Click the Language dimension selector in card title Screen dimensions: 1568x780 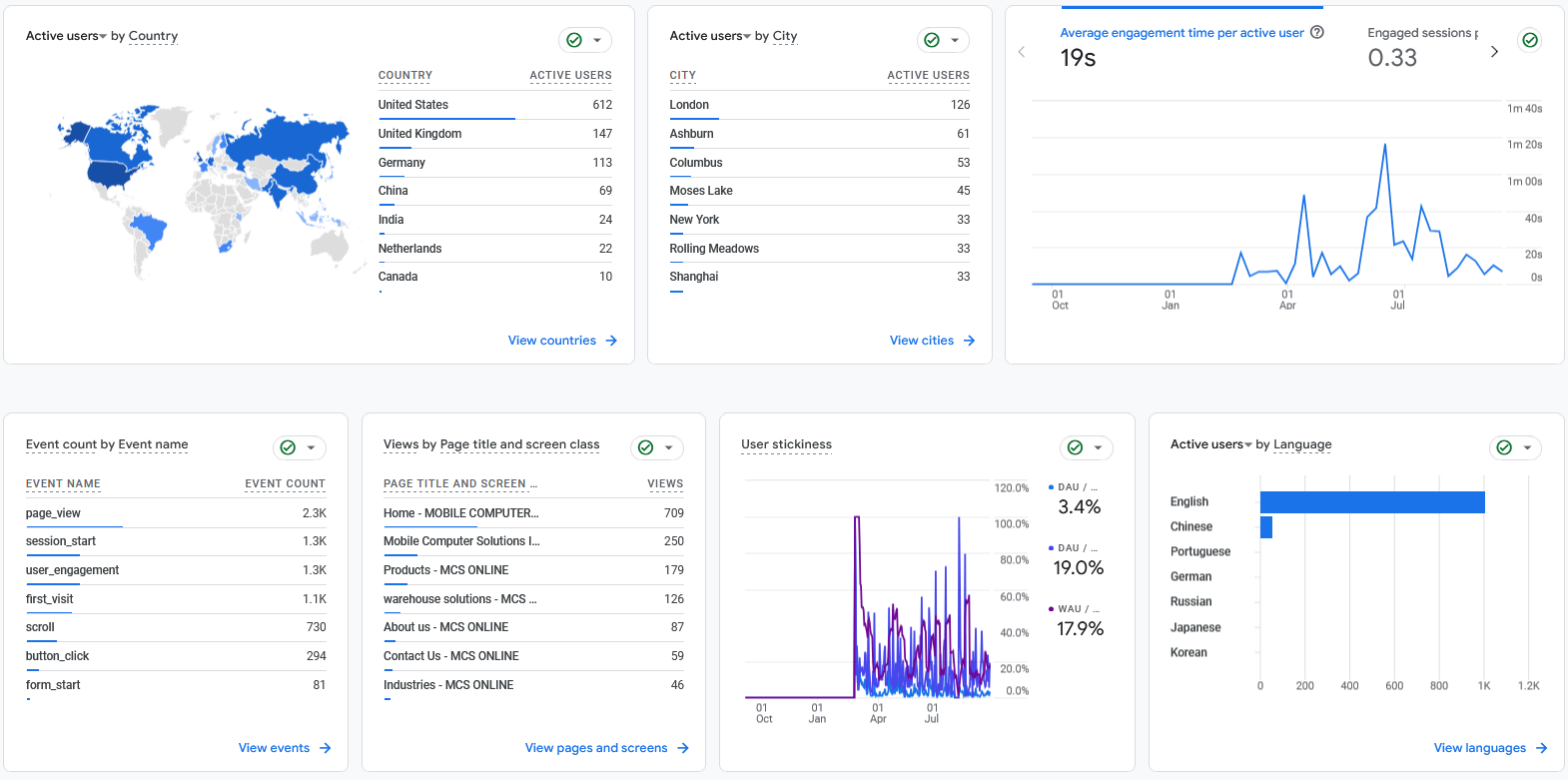coord(1302,444)
